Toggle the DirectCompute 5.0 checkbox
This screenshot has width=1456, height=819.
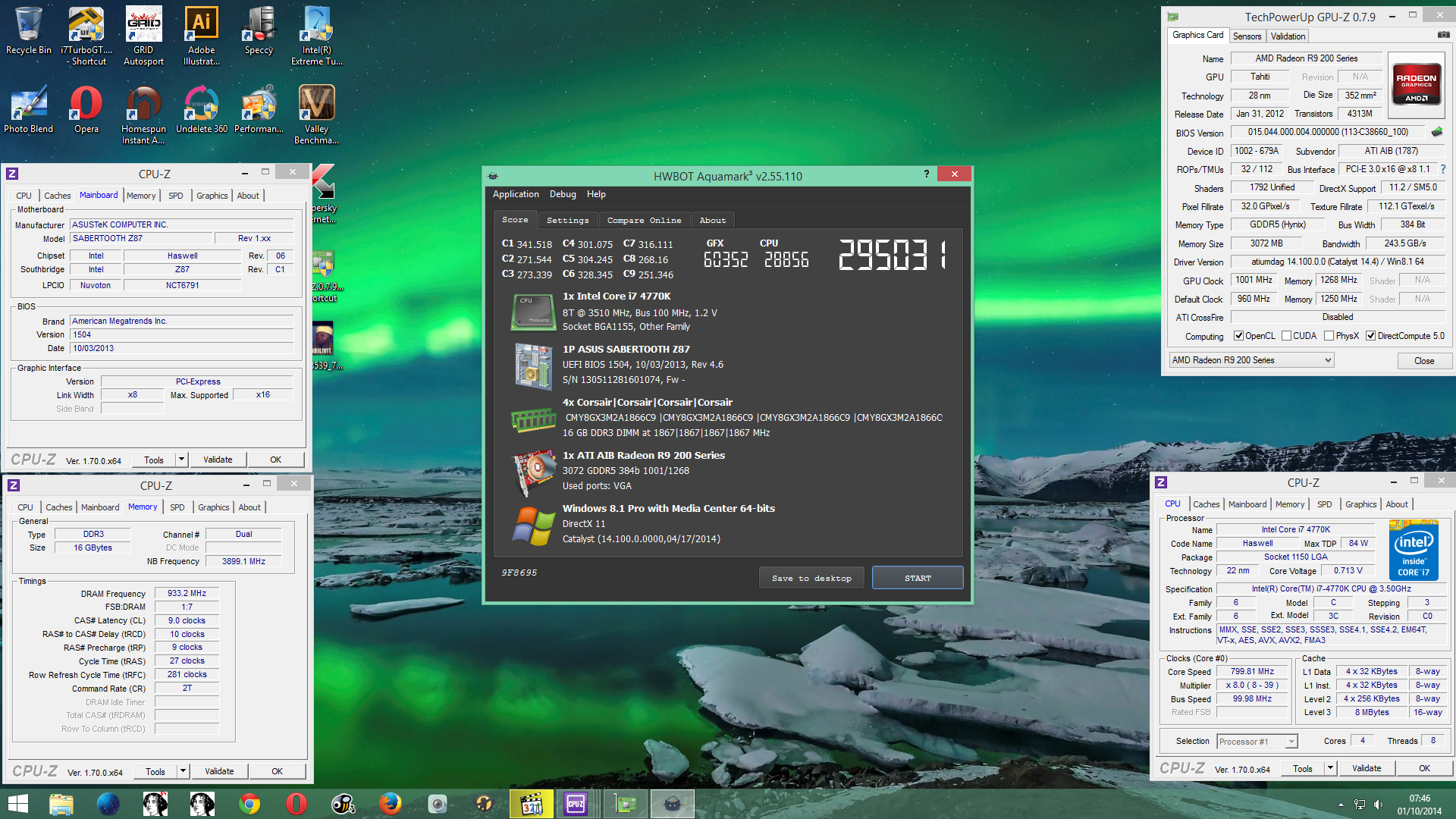point(1370,336)
